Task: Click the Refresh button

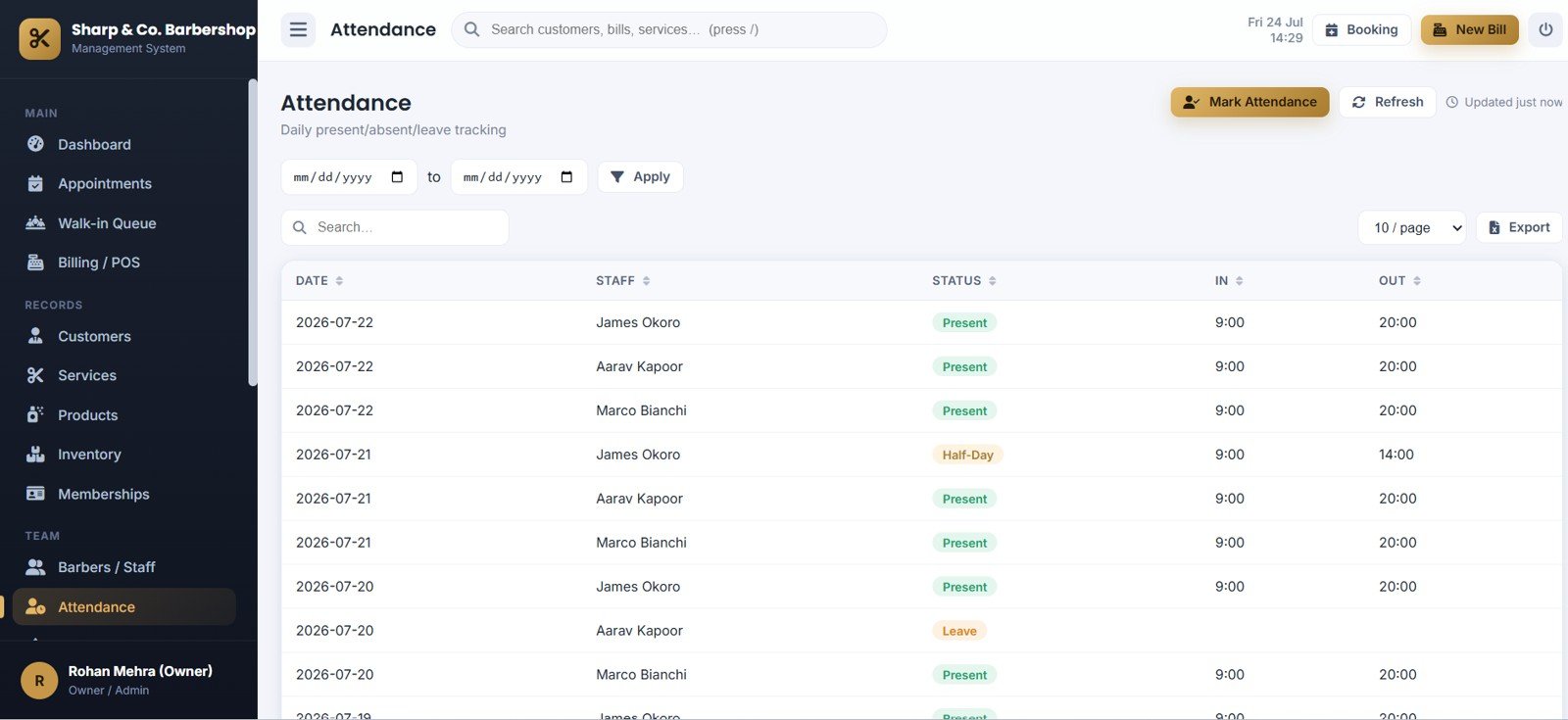Action: click(1388, 102)
